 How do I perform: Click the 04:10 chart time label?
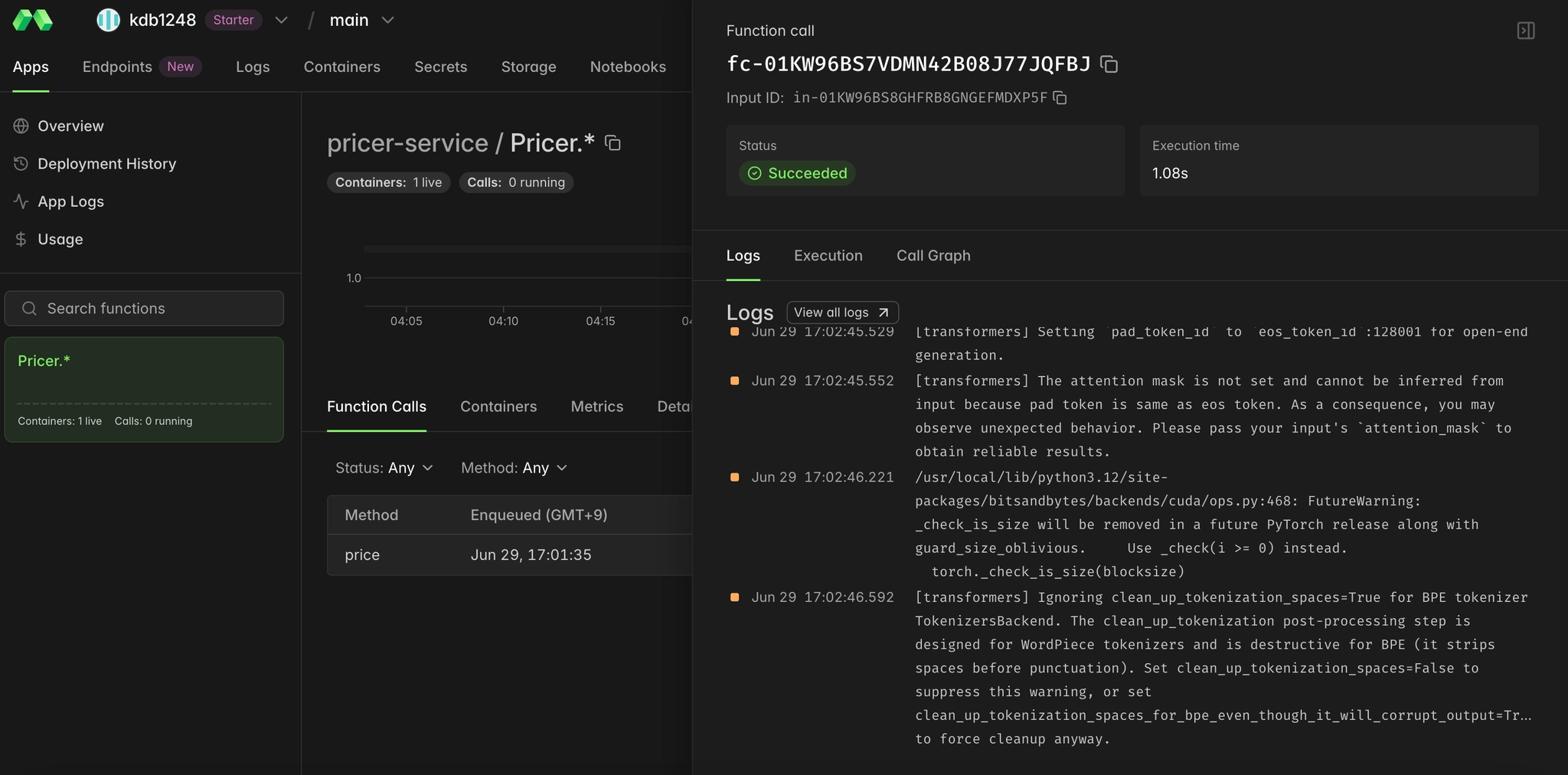pyautogui.click(x=503, y=321)
